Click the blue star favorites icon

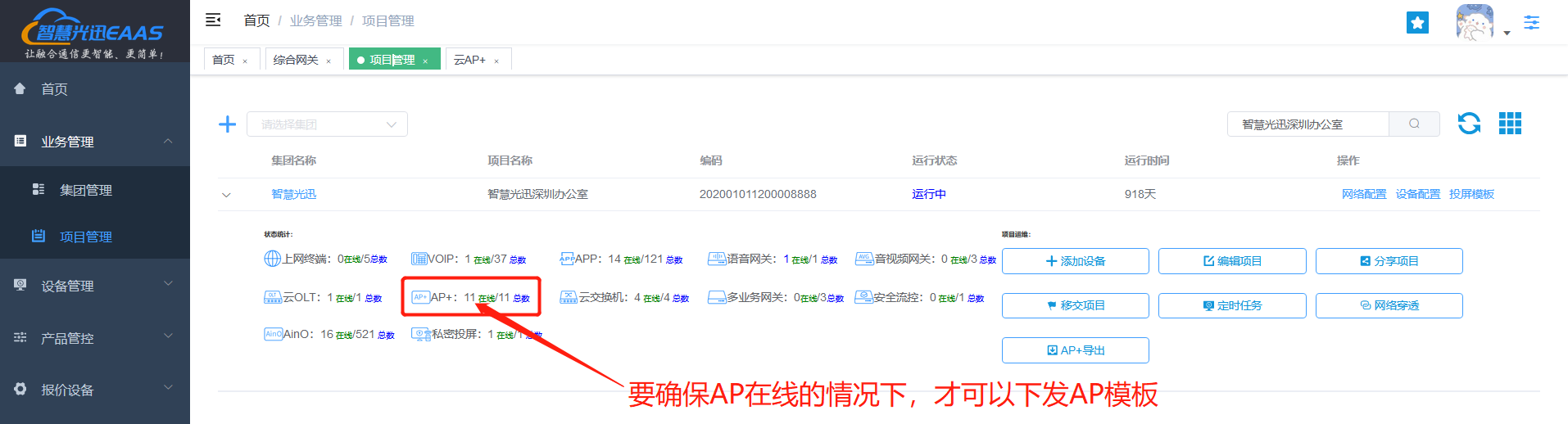(x=1417, y=23)
